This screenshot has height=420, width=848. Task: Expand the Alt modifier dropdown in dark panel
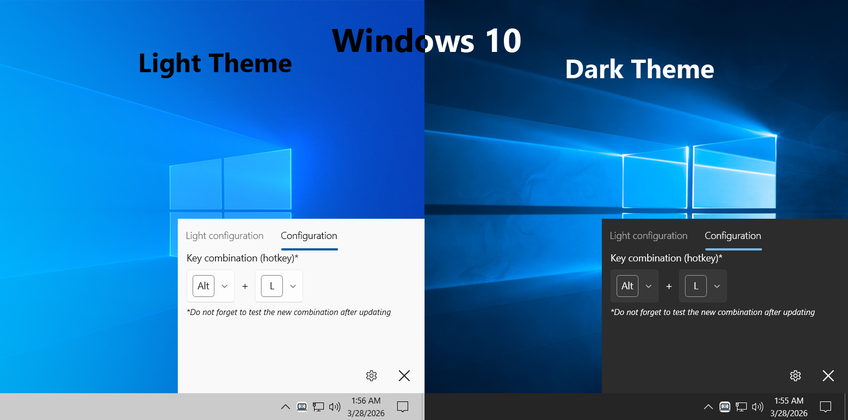click(634, 286)
